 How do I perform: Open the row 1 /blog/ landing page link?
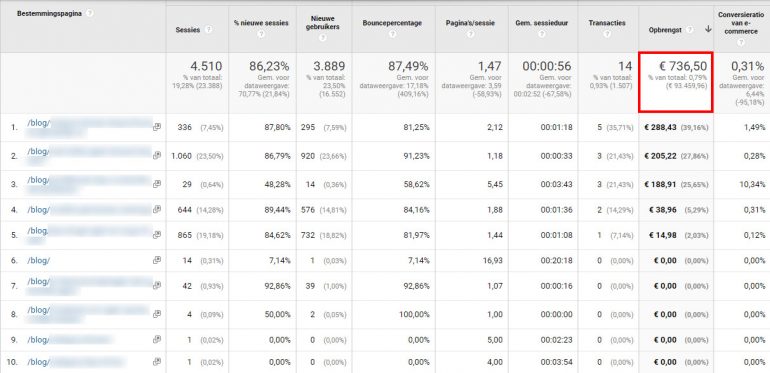38,123
